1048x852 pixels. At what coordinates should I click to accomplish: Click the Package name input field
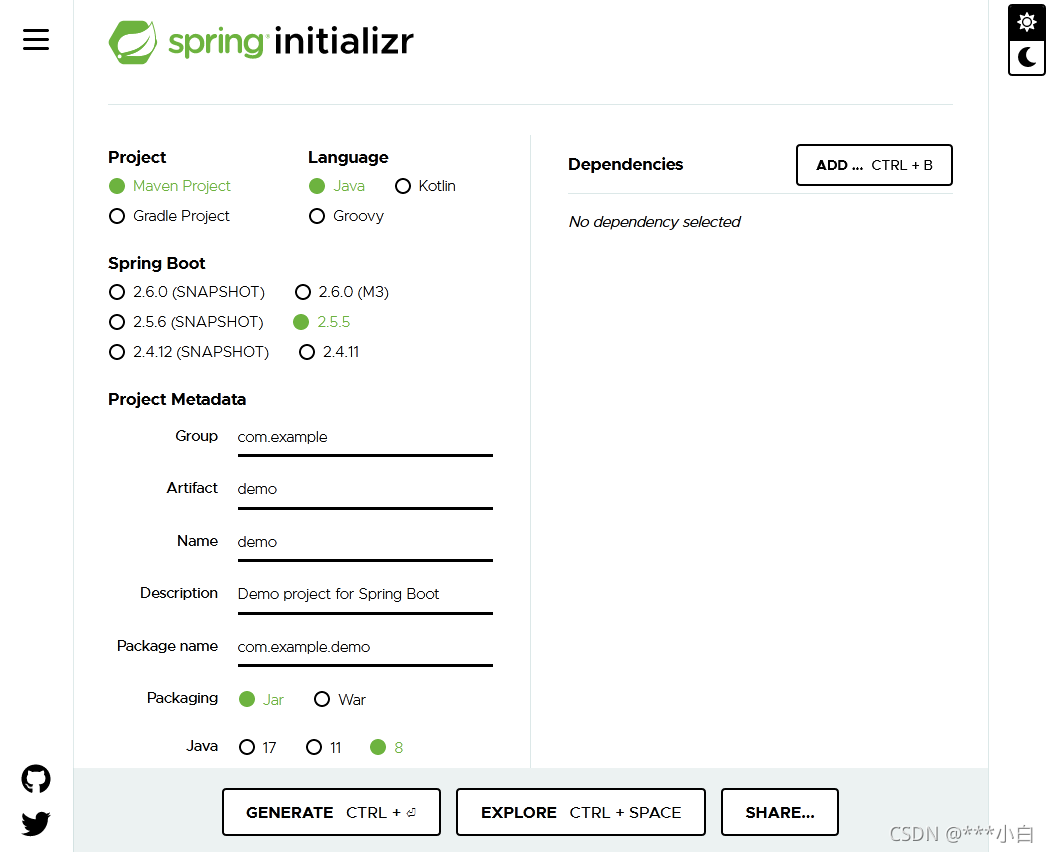tap(365, 648)
